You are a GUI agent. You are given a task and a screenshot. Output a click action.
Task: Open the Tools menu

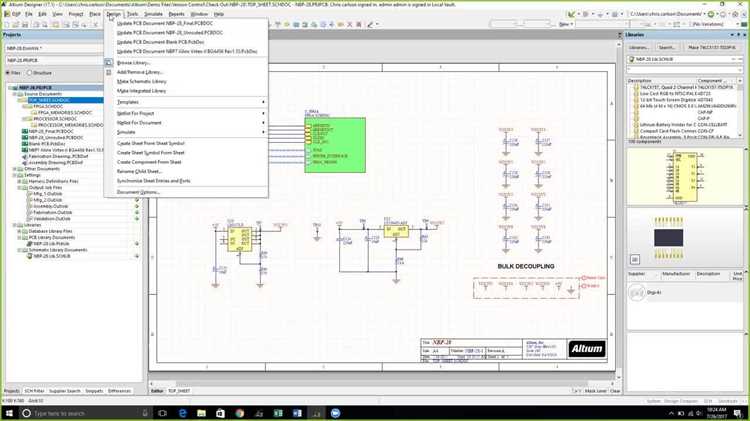132,14
